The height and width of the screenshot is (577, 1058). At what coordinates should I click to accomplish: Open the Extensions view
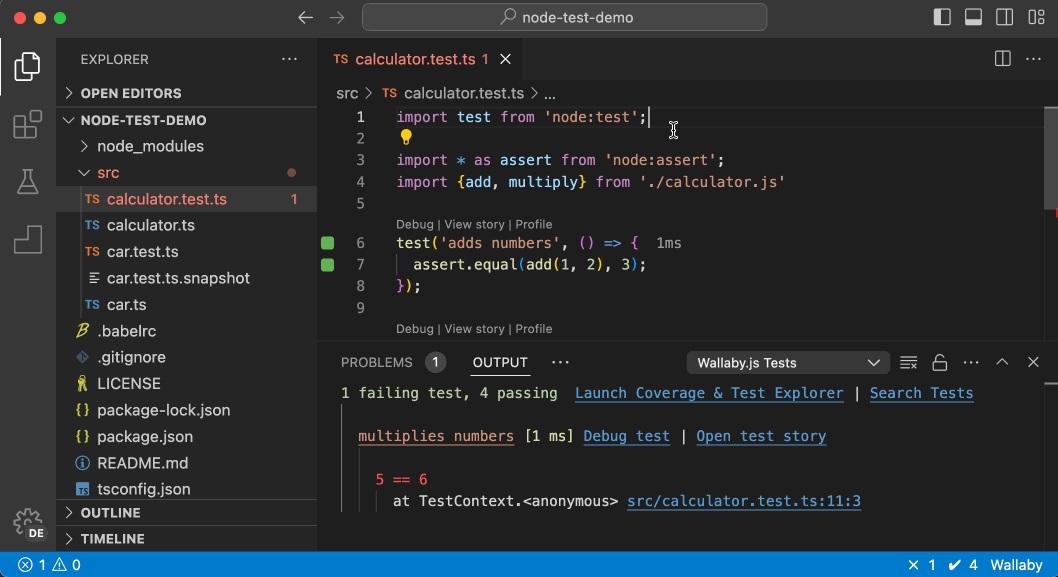(28, 124)
